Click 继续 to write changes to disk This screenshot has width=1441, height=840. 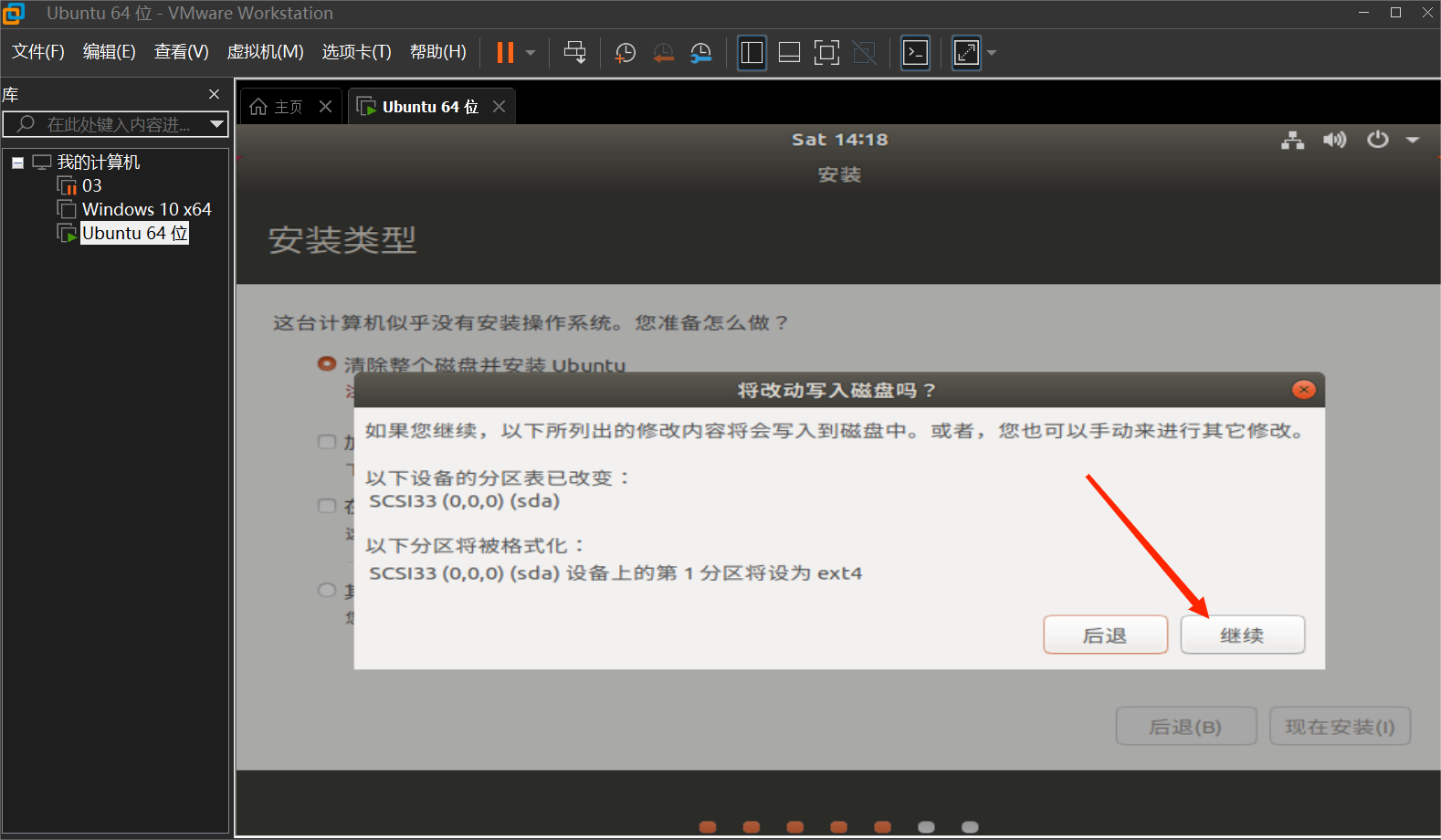click(1242, 635)
